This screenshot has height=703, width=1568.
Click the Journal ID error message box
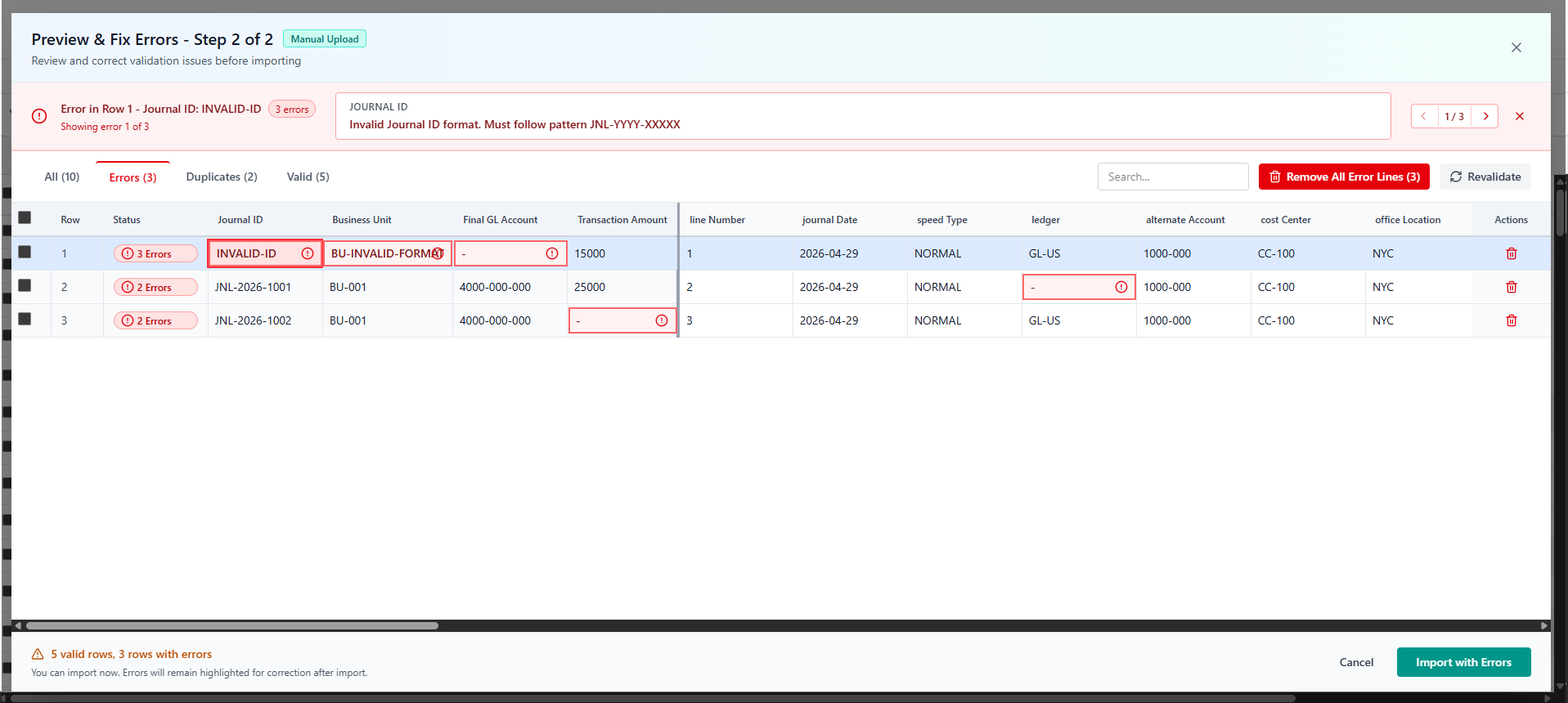click(863, 116)
